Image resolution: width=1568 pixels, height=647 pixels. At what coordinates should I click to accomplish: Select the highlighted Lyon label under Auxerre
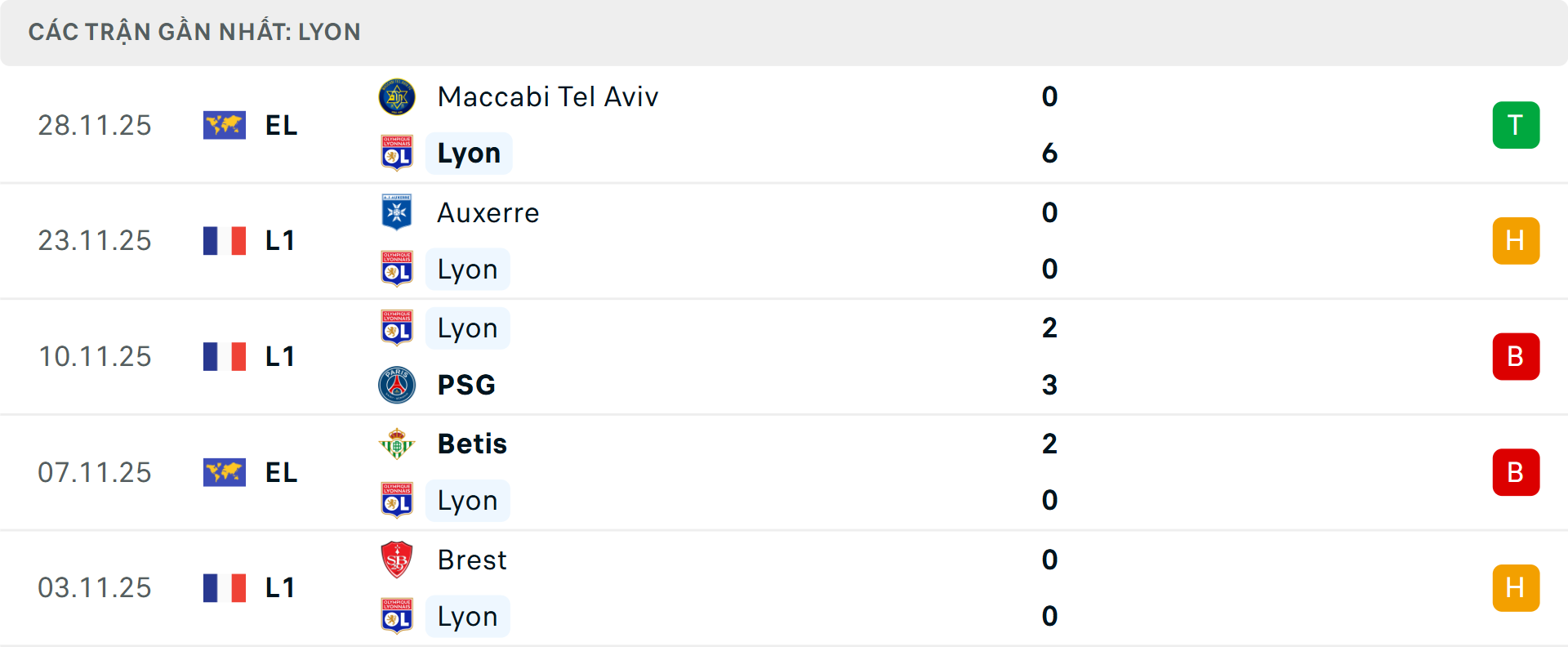coord(467,270)
